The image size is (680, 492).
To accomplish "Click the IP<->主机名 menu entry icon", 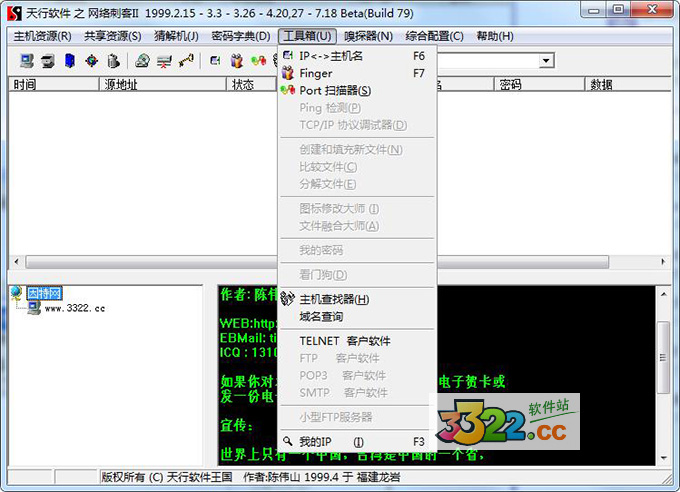I will (288, 56).
